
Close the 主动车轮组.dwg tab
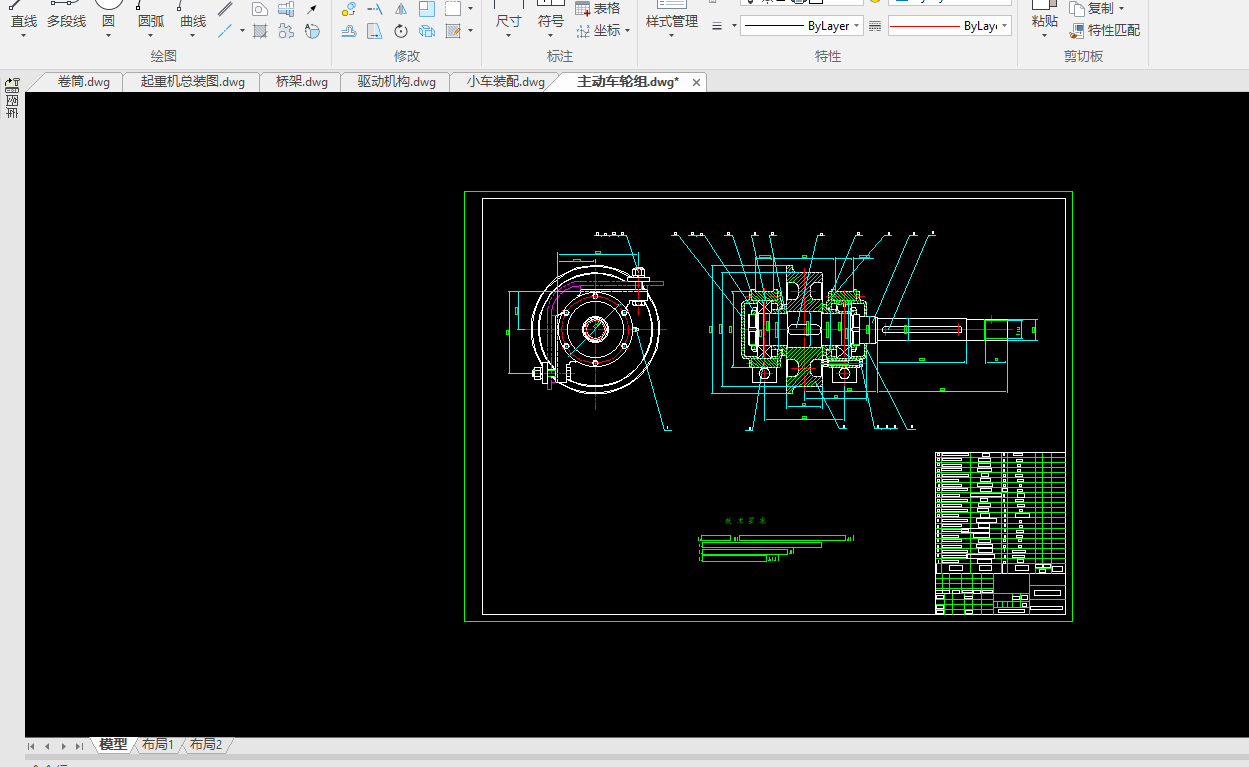[696, 82]
